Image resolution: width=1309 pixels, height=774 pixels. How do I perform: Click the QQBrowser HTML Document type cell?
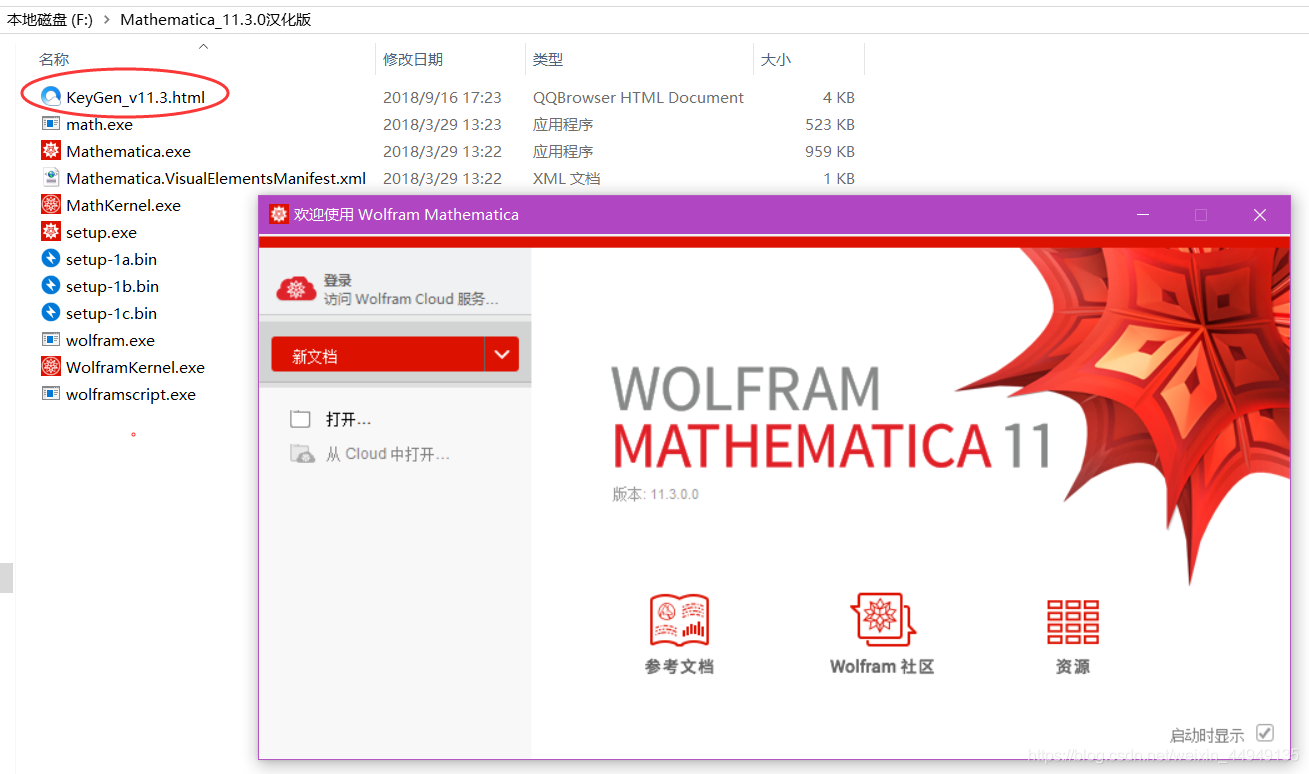[638, 97]
